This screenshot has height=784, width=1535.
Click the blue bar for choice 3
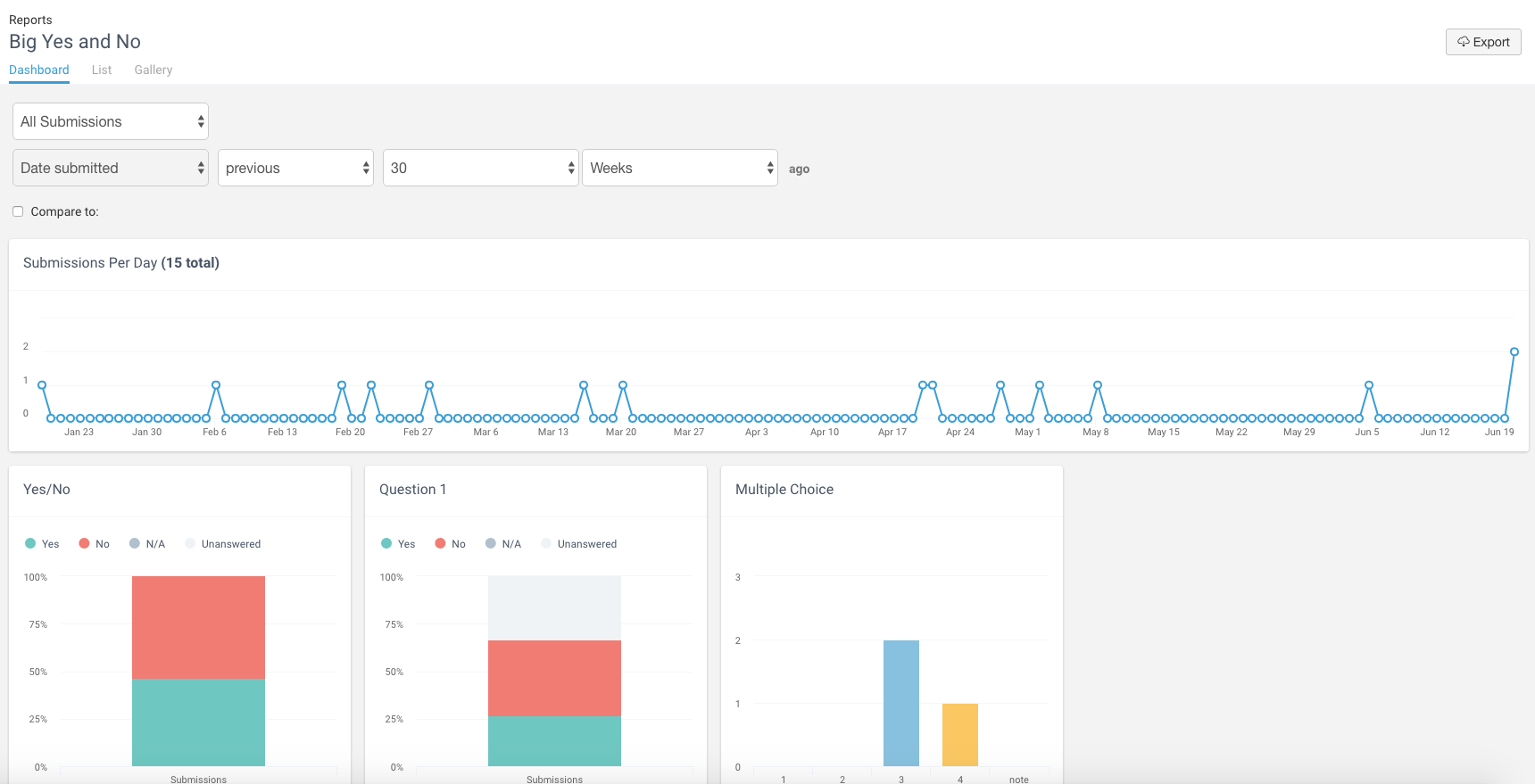(901, 703)
